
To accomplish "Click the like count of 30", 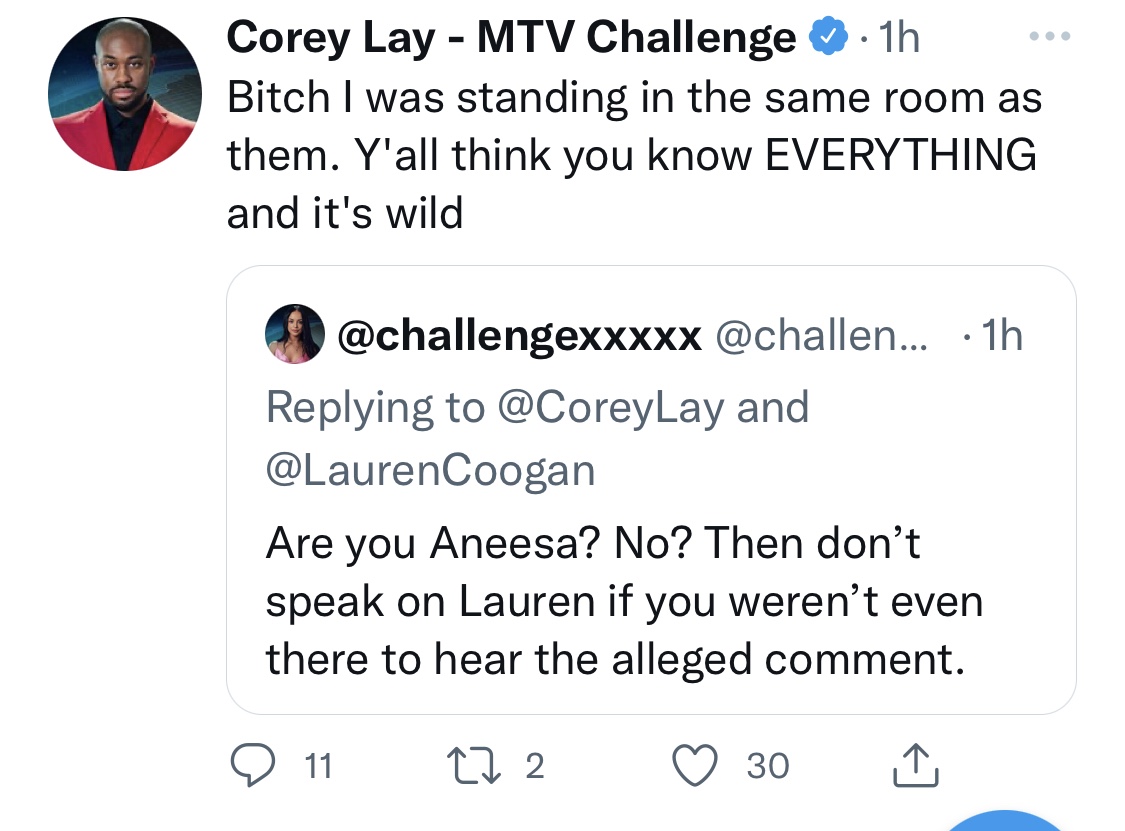I will click(767, 767).
